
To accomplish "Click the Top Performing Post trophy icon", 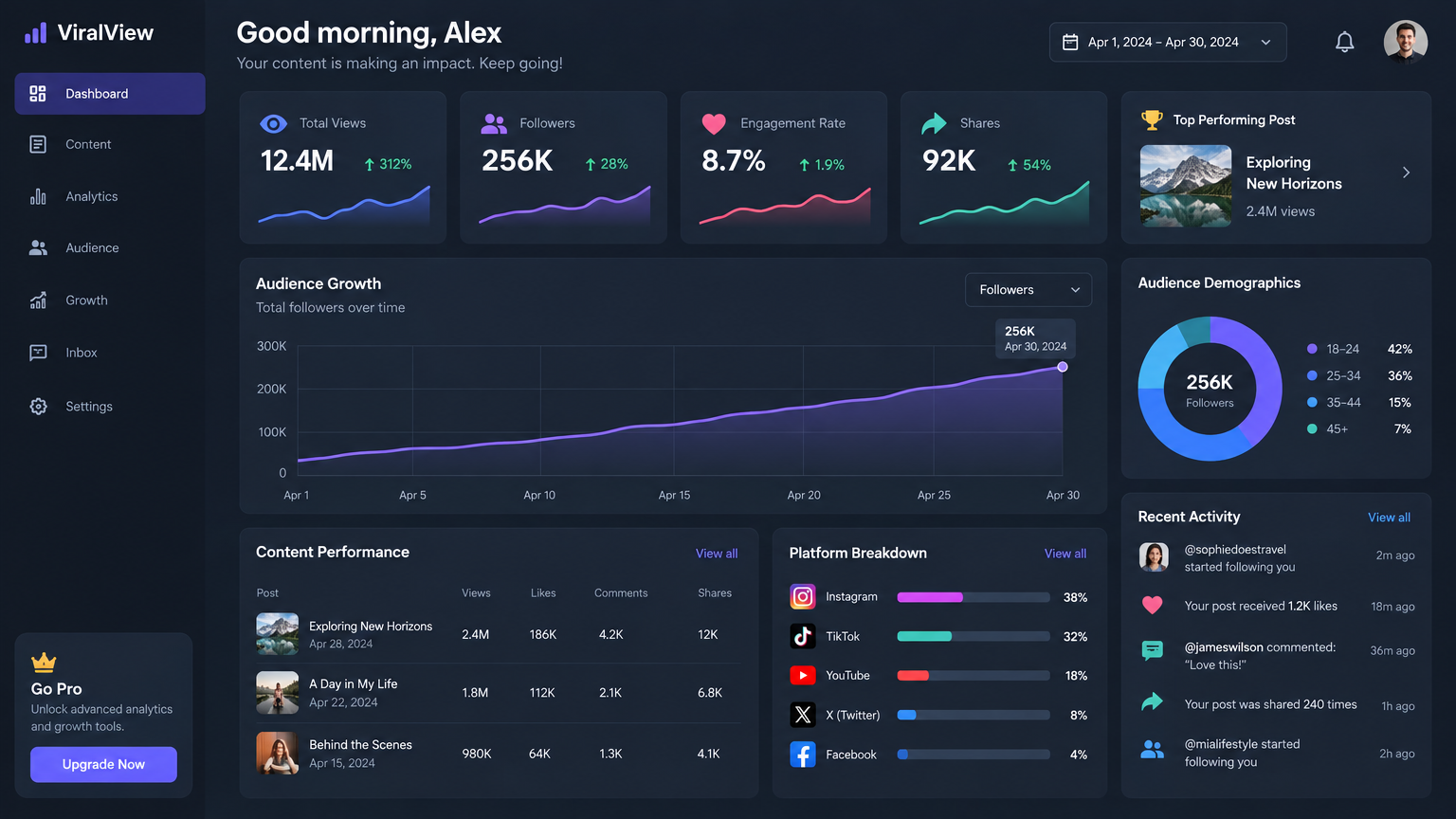I will click(x=1152, y=119).
